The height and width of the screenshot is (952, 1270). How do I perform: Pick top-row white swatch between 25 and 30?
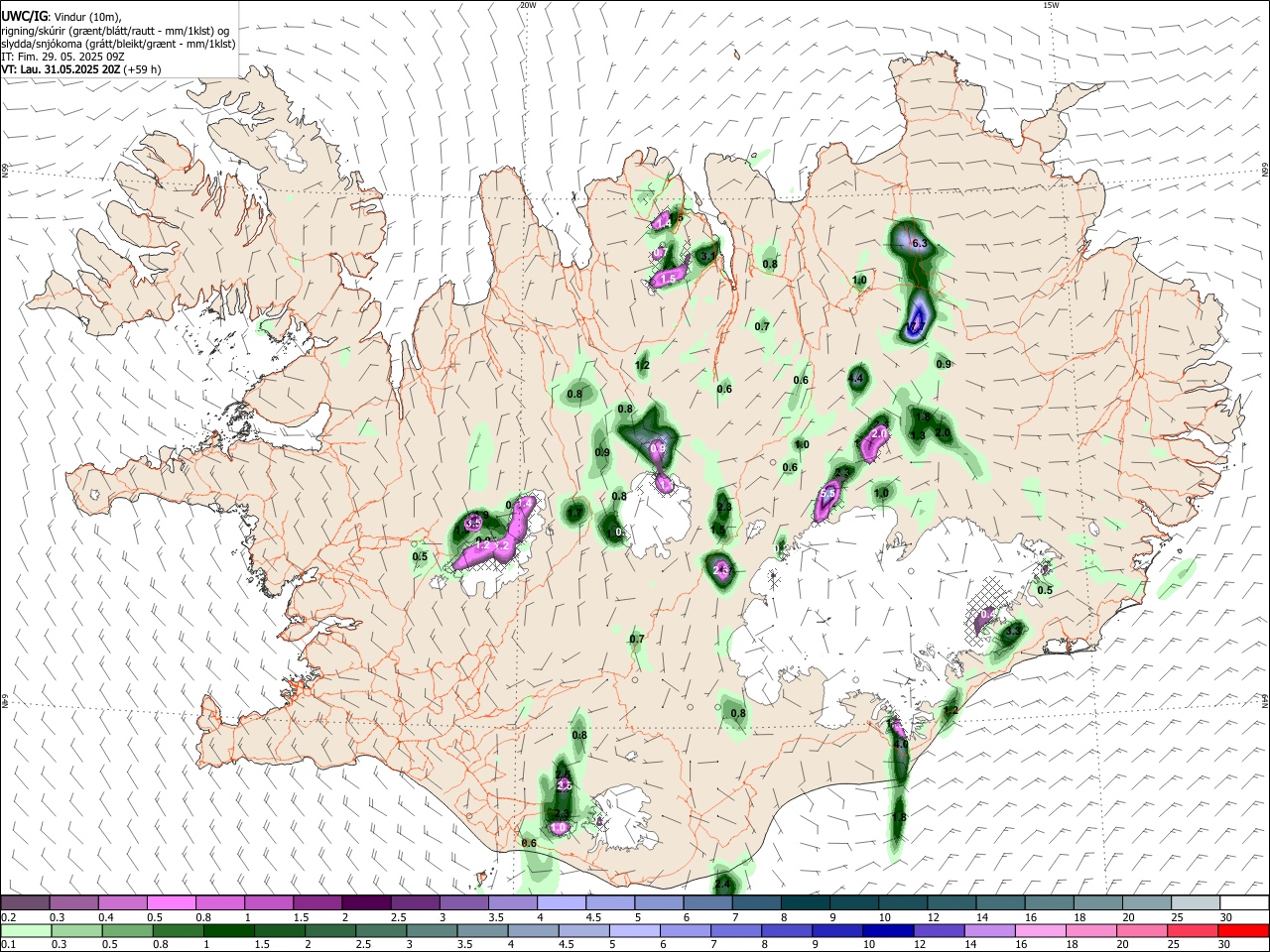(x=1197, y=903)
